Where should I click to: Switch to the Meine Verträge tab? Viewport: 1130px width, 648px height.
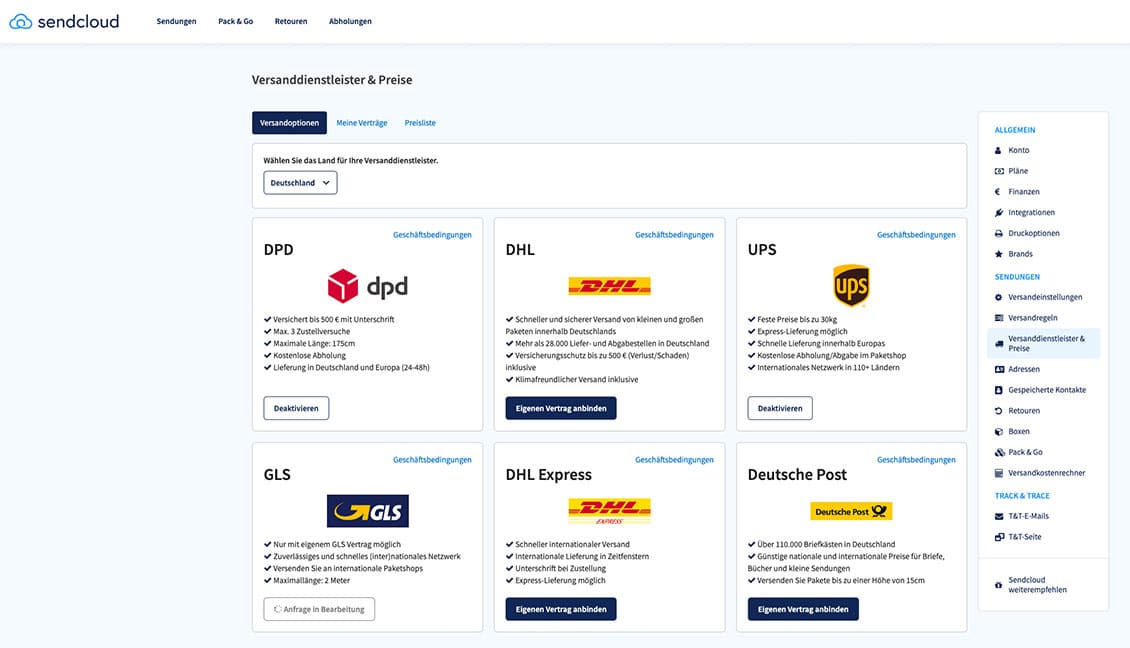click(362, 123)
